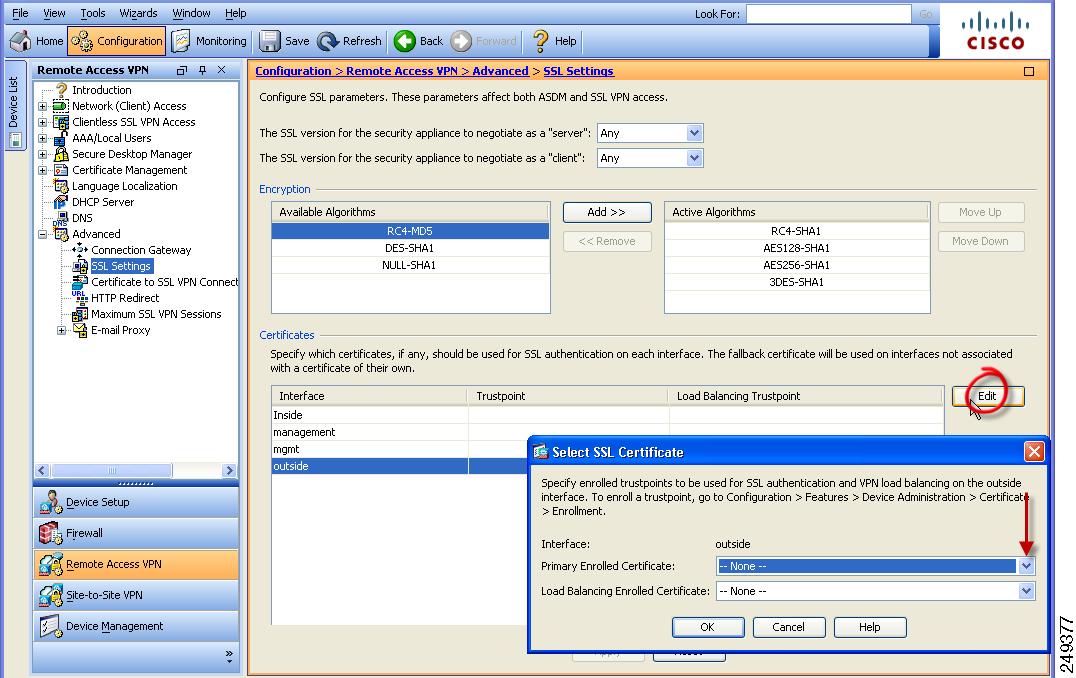This screenshot has height=678, width=1076.
Task: Open the Help menu in the menu bar
Action: coord(235,13)
